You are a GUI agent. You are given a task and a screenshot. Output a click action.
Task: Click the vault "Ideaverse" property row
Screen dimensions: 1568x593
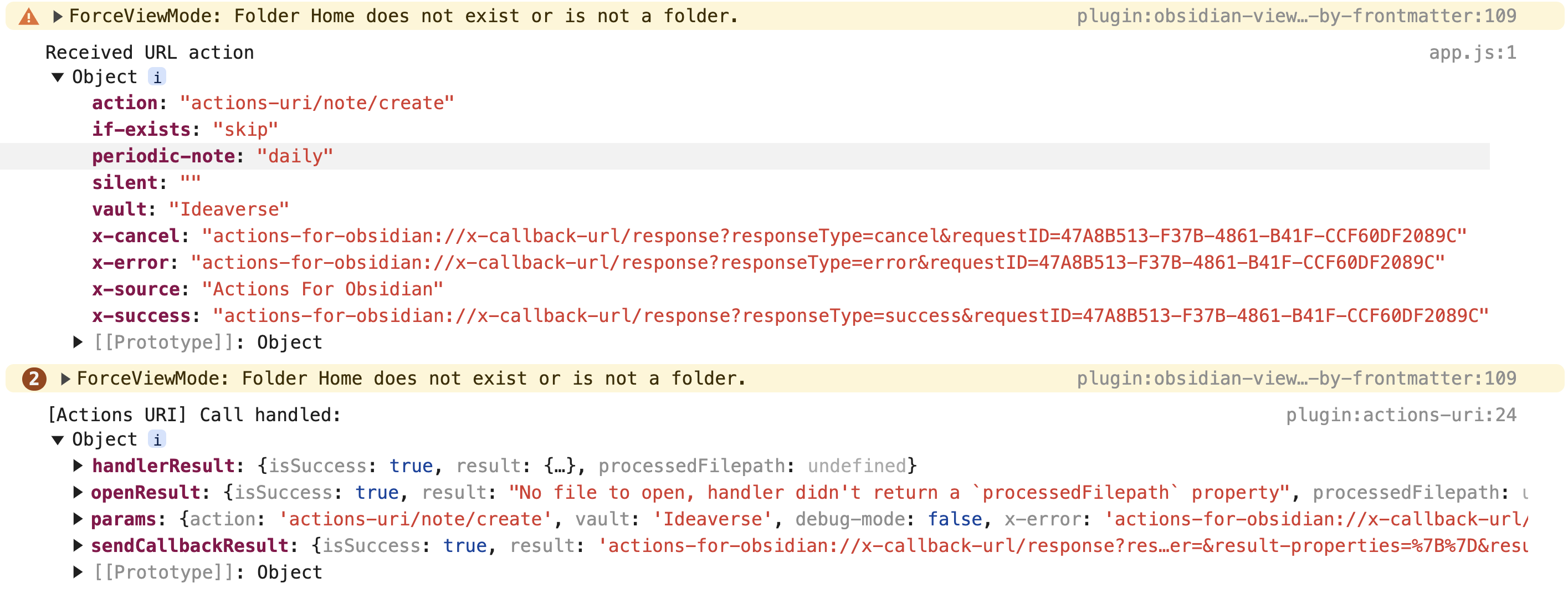[190, 209]
